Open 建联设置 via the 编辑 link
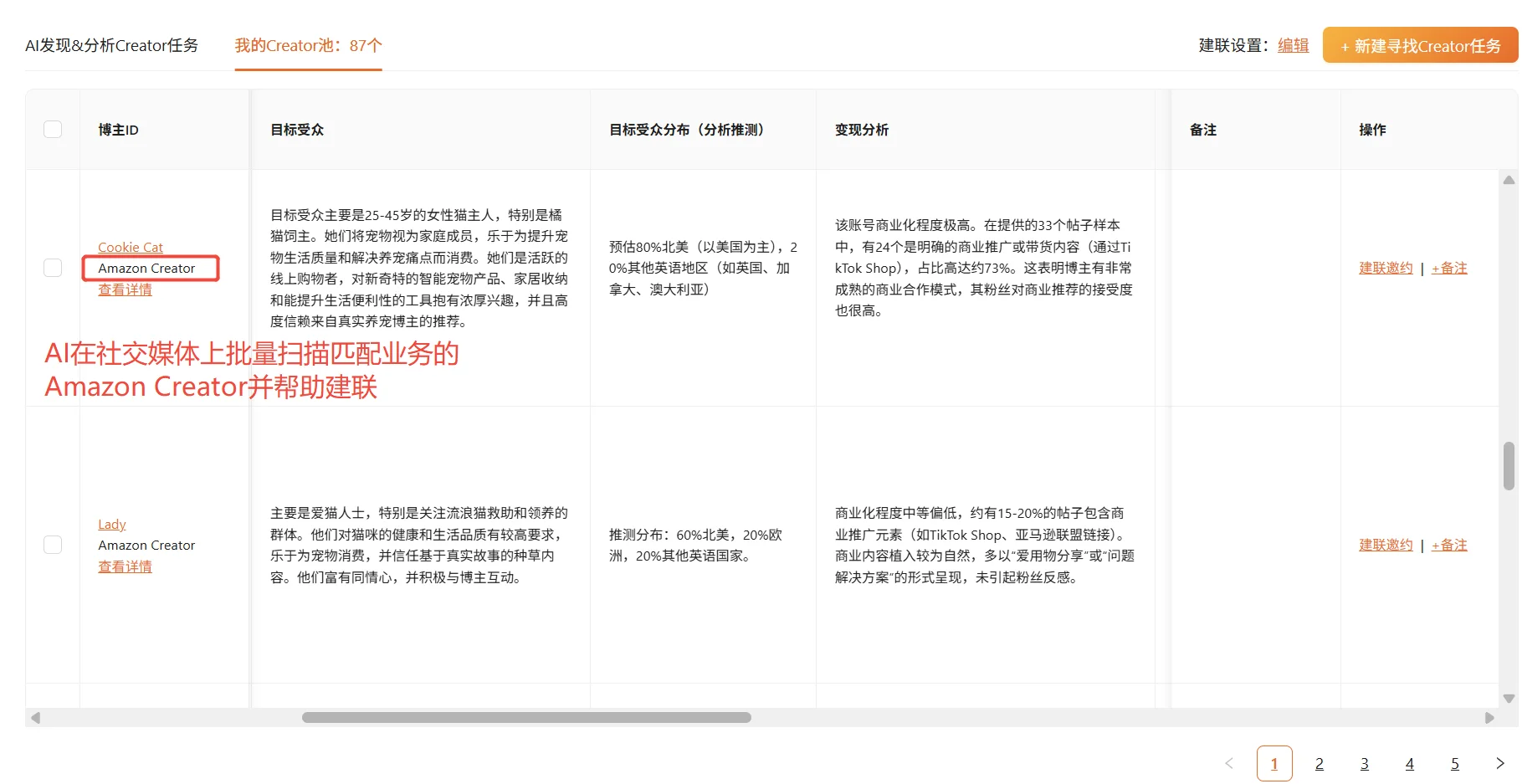This screenshot has width=1522, height=784. [1292, 45]
